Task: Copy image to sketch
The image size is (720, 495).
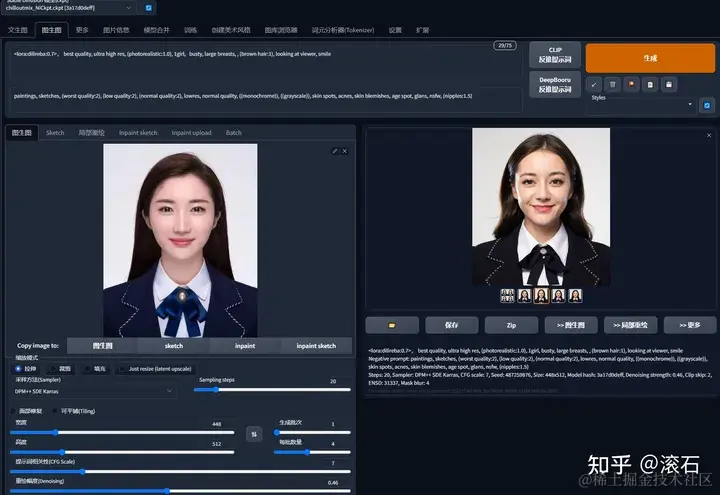Action: (174, 346)
